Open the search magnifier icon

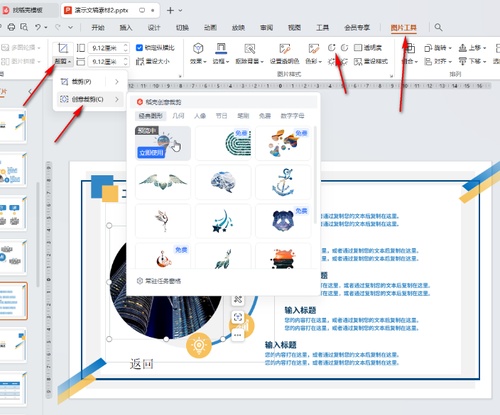tap(438, 27)
